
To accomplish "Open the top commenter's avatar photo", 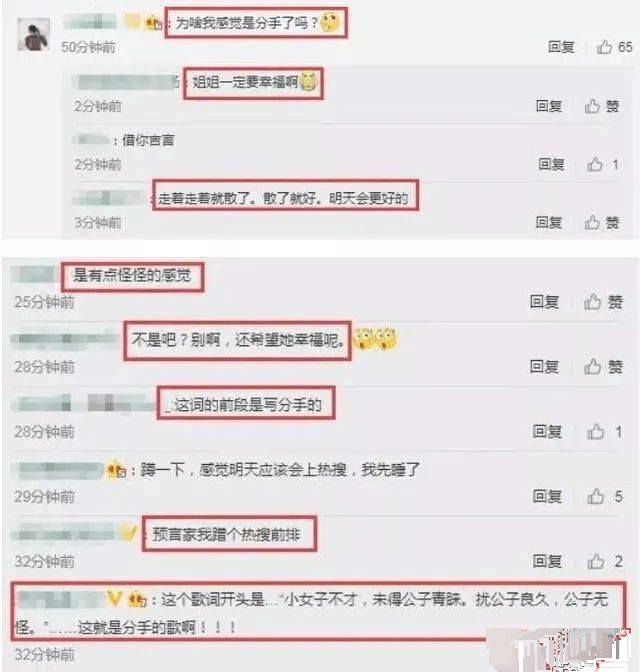I will coord(33,35).
